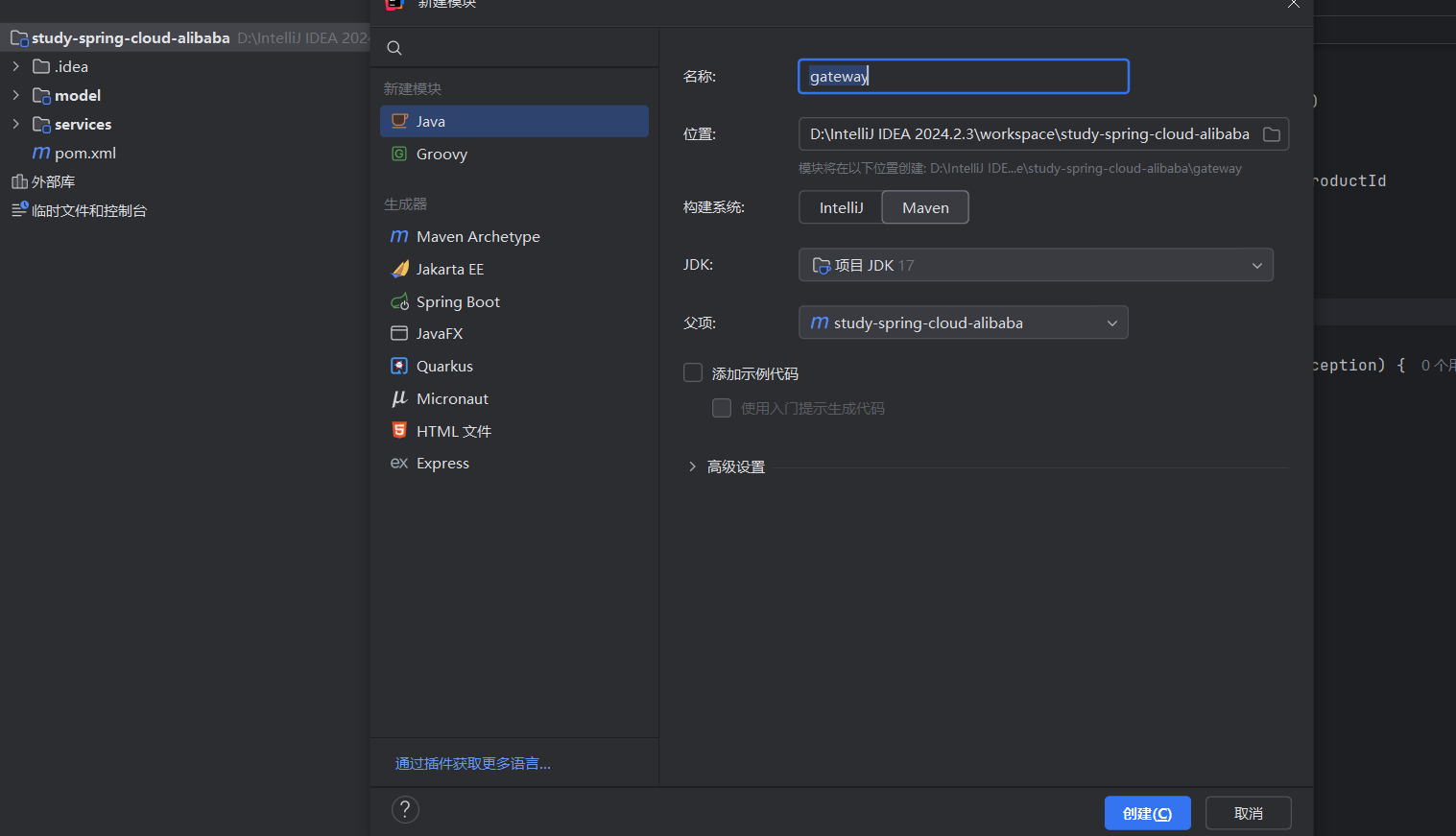Switch build system to IntelliJ
Viewport: 1456px width, 836px height.
pos(841,207)
